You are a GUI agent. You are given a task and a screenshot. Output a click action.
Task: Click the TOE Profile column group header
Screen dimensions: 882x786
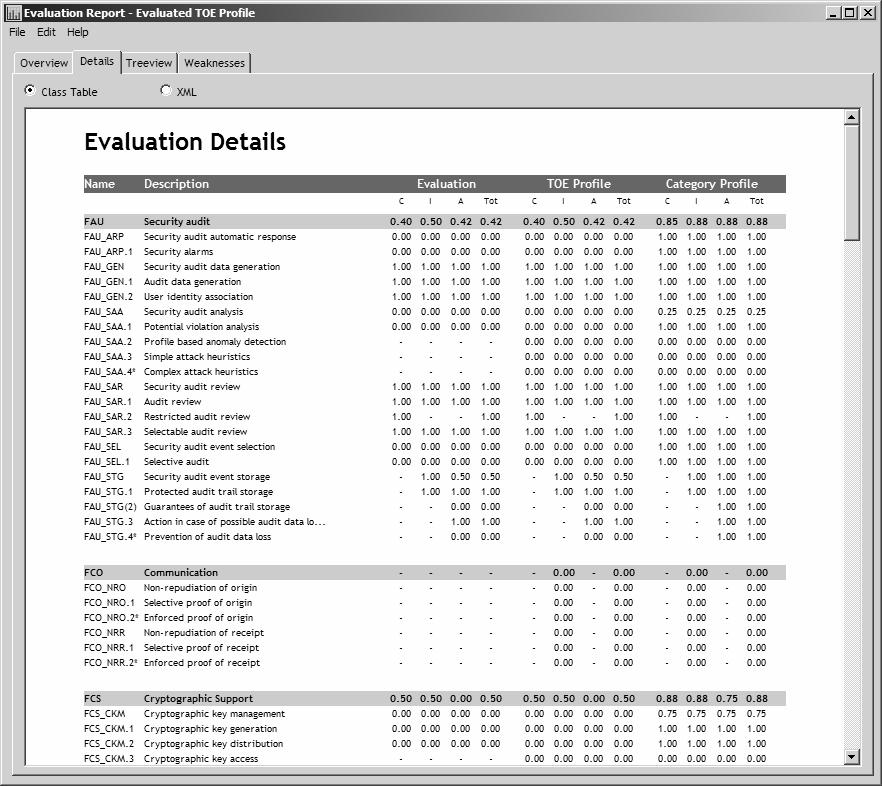click(x=579, y=184)
